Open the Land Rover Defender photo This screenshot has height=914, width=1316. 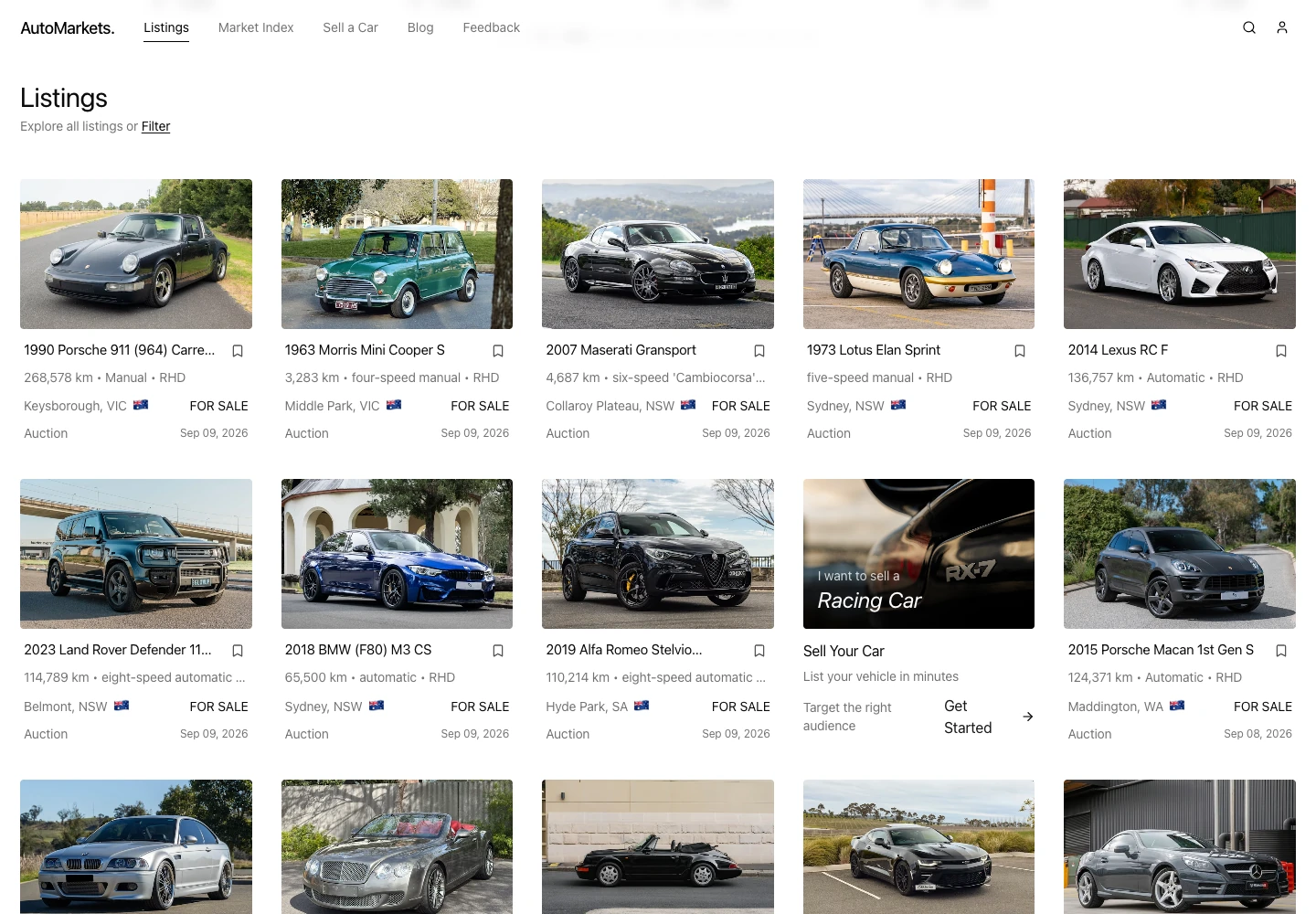[136, 554]
